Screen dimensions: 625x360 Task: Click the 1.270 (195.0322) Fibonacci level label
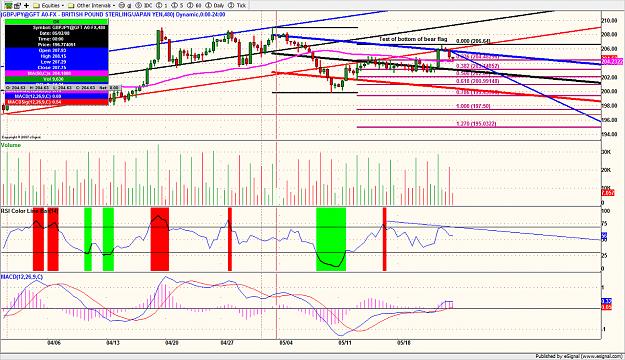476,124
